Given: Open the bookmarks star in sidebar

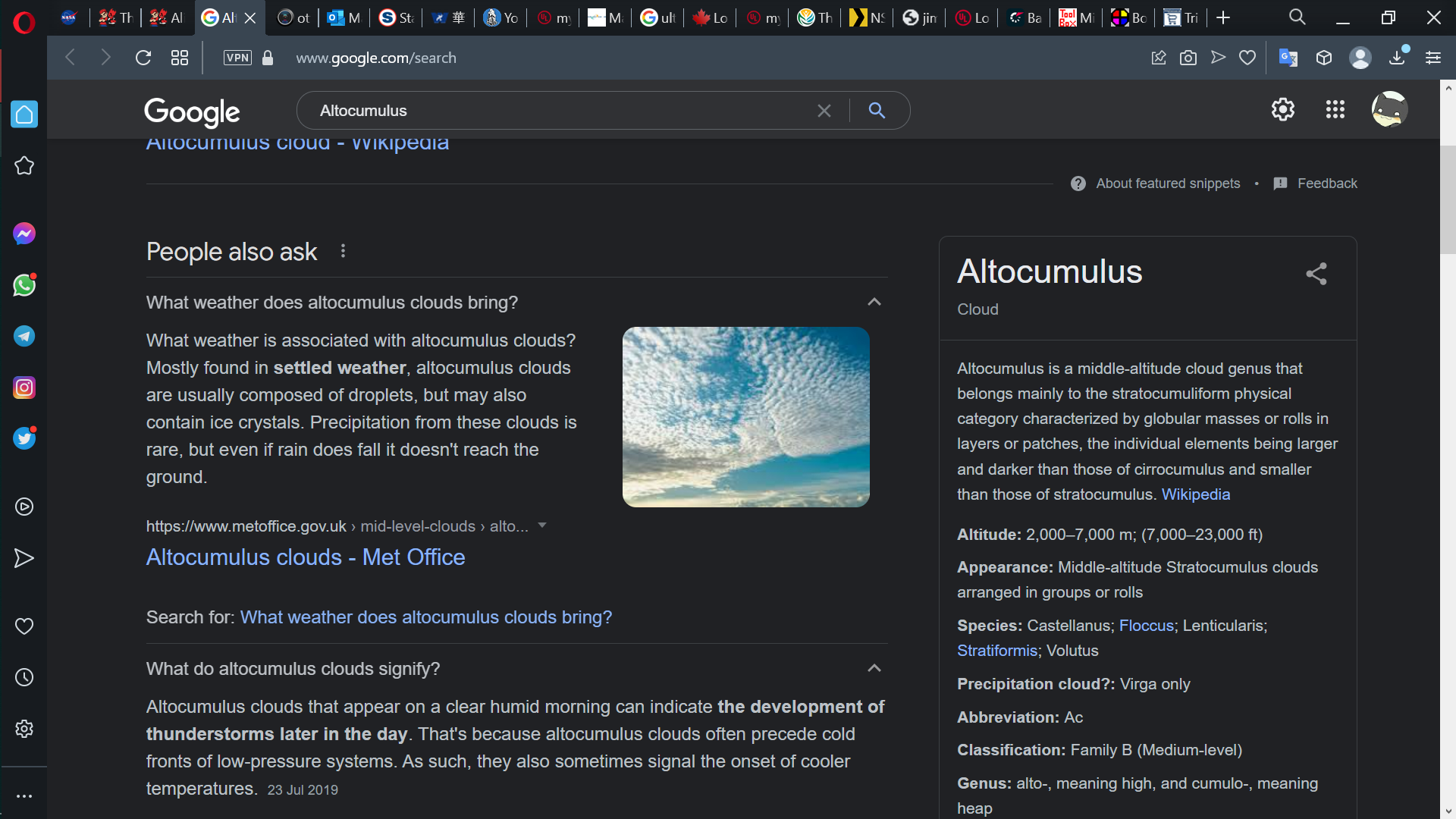Looking at the screenshot, I should tap(24, 166).
